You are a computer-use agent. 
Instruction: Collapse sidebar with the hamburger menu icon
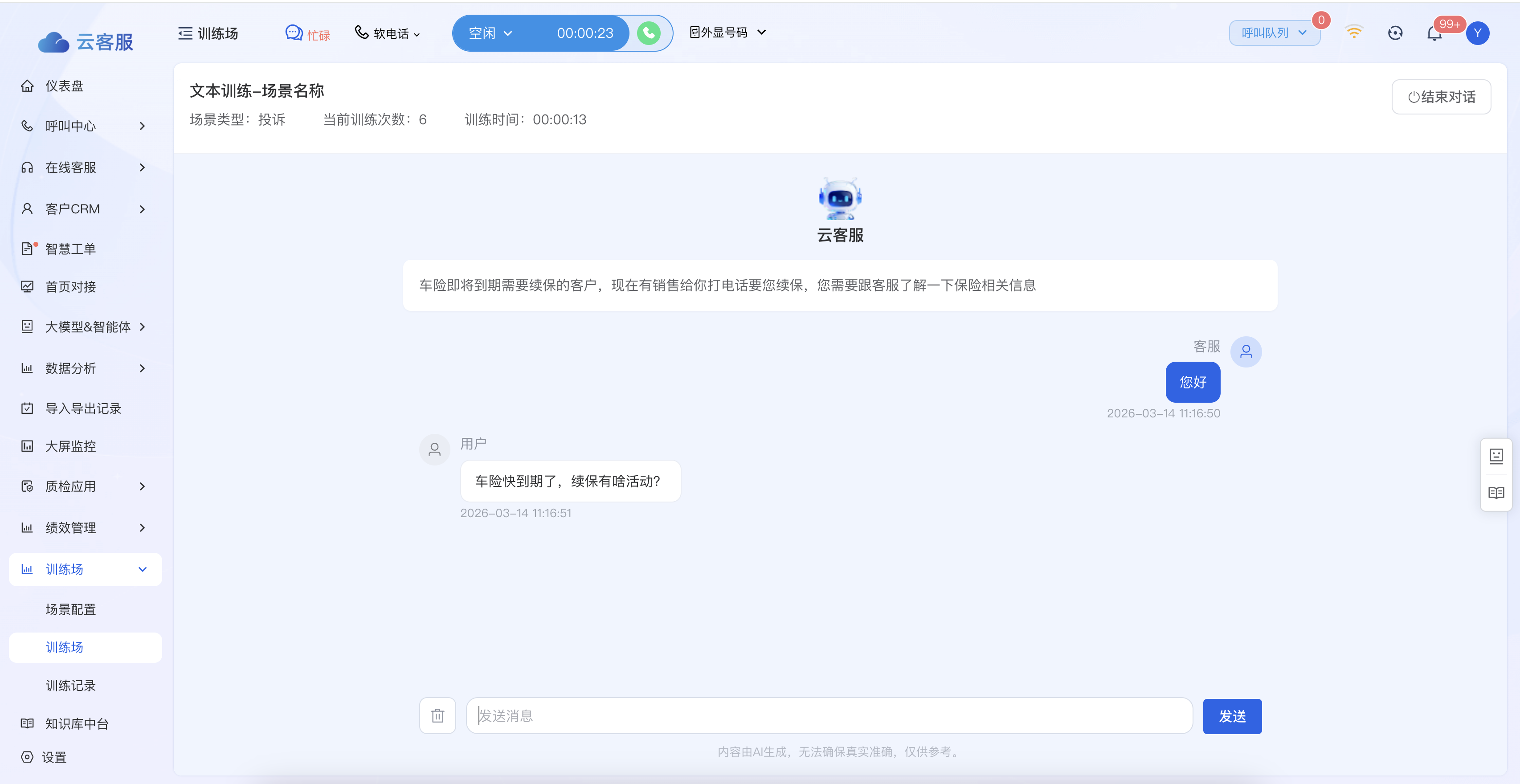(x=185, y=33)
